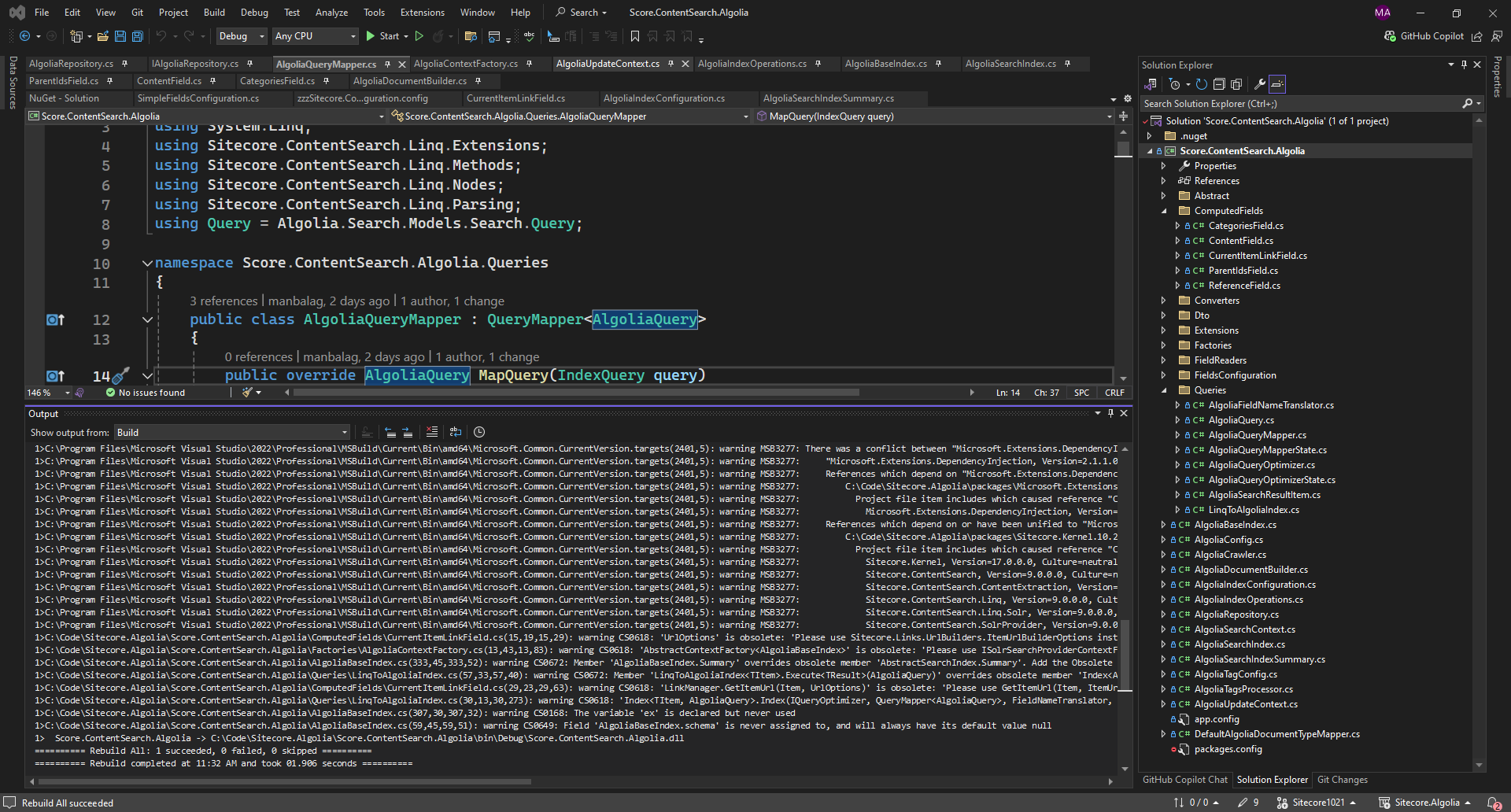Click the Start debugging button
Viewport: 1511px width, 812px height.
(x=382, y=36)
